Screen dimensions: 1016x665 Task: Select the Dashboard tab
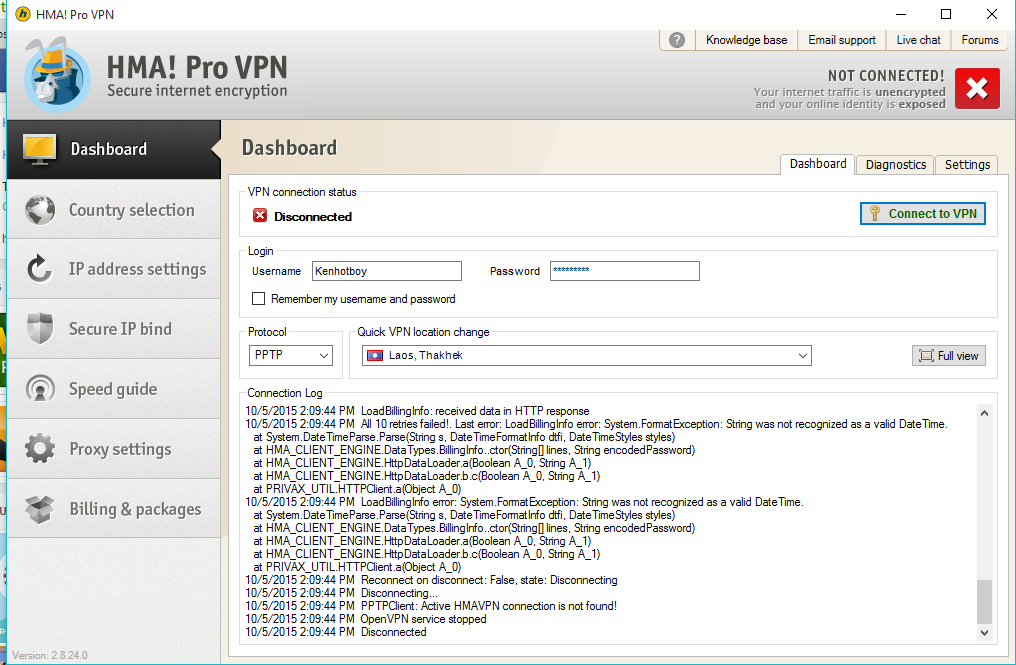[818, 164]
